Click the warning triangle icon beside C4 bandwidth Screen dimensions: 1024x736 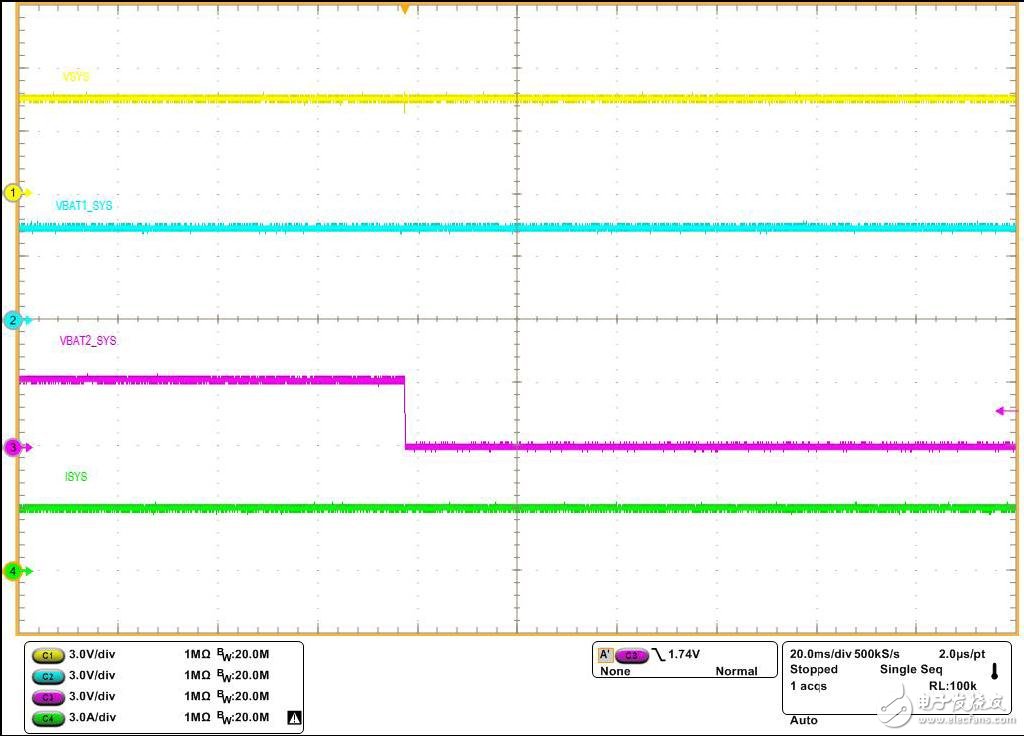coord(293,717)
